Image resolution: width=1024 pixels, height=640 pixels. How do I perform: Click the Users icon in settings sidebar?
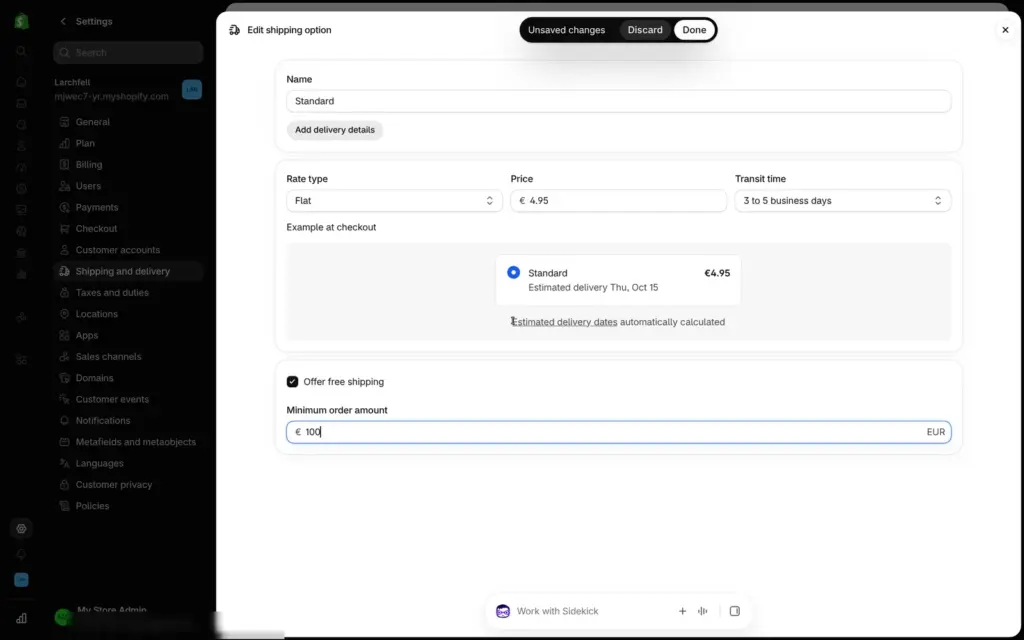(64, 186)
